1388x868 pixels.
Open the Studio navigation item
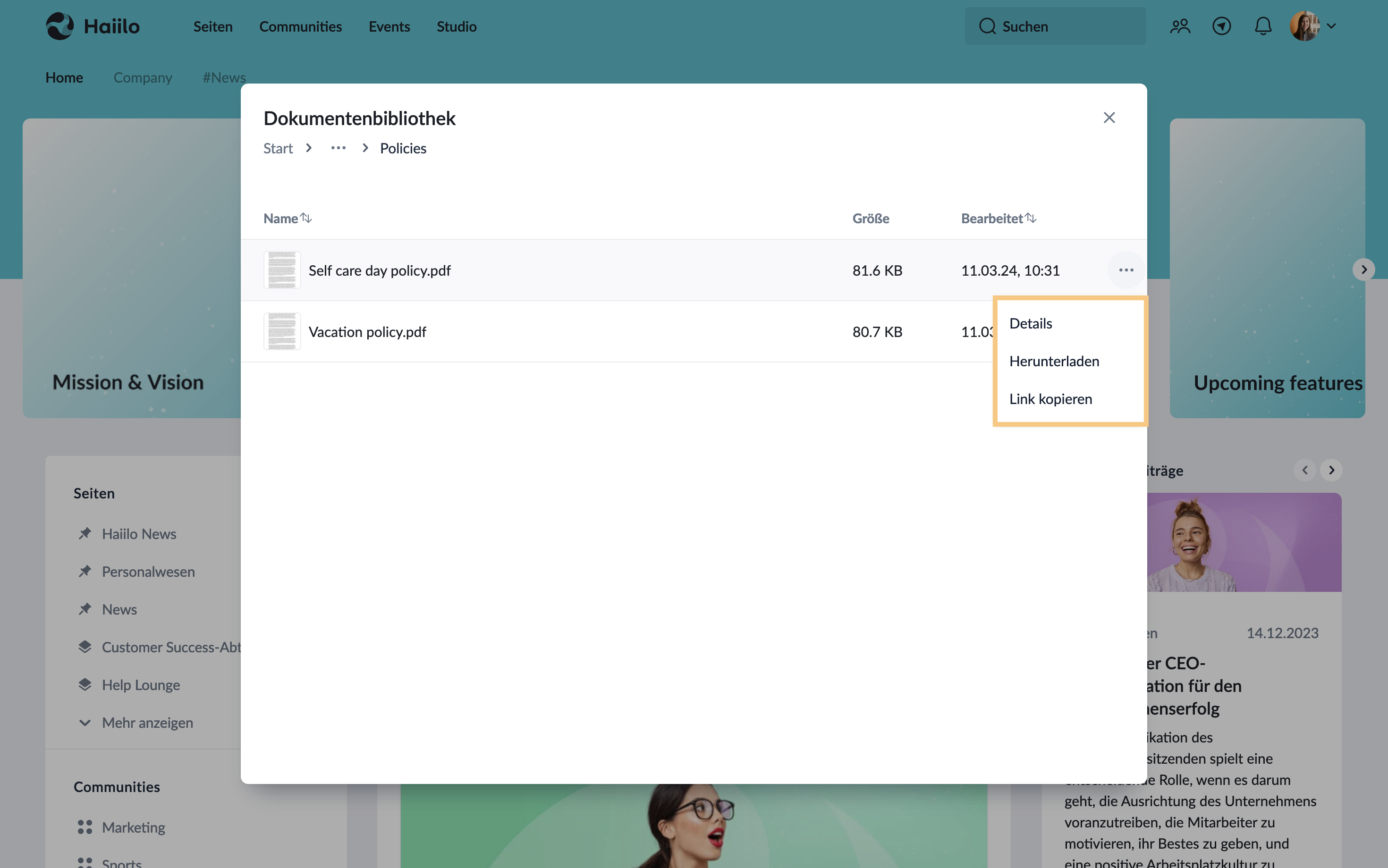click(x=457, y=26)
